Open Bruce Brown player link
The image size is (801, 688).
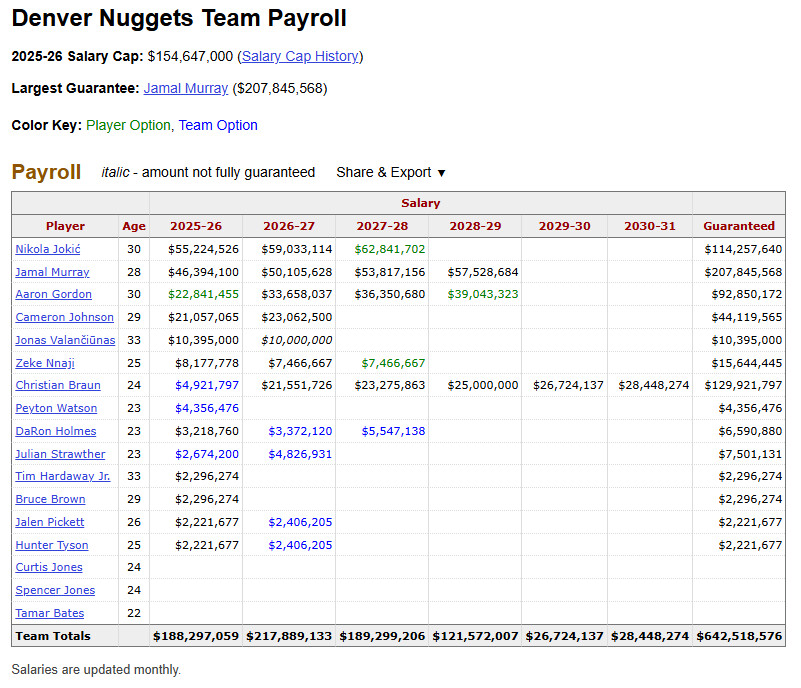[50, 499]
